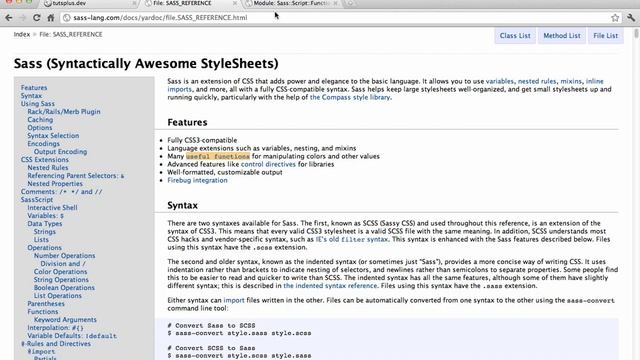Switch to the Module: Sass::Script::Functions tab
Screen dimensions: 640x360
coord(292,3)
